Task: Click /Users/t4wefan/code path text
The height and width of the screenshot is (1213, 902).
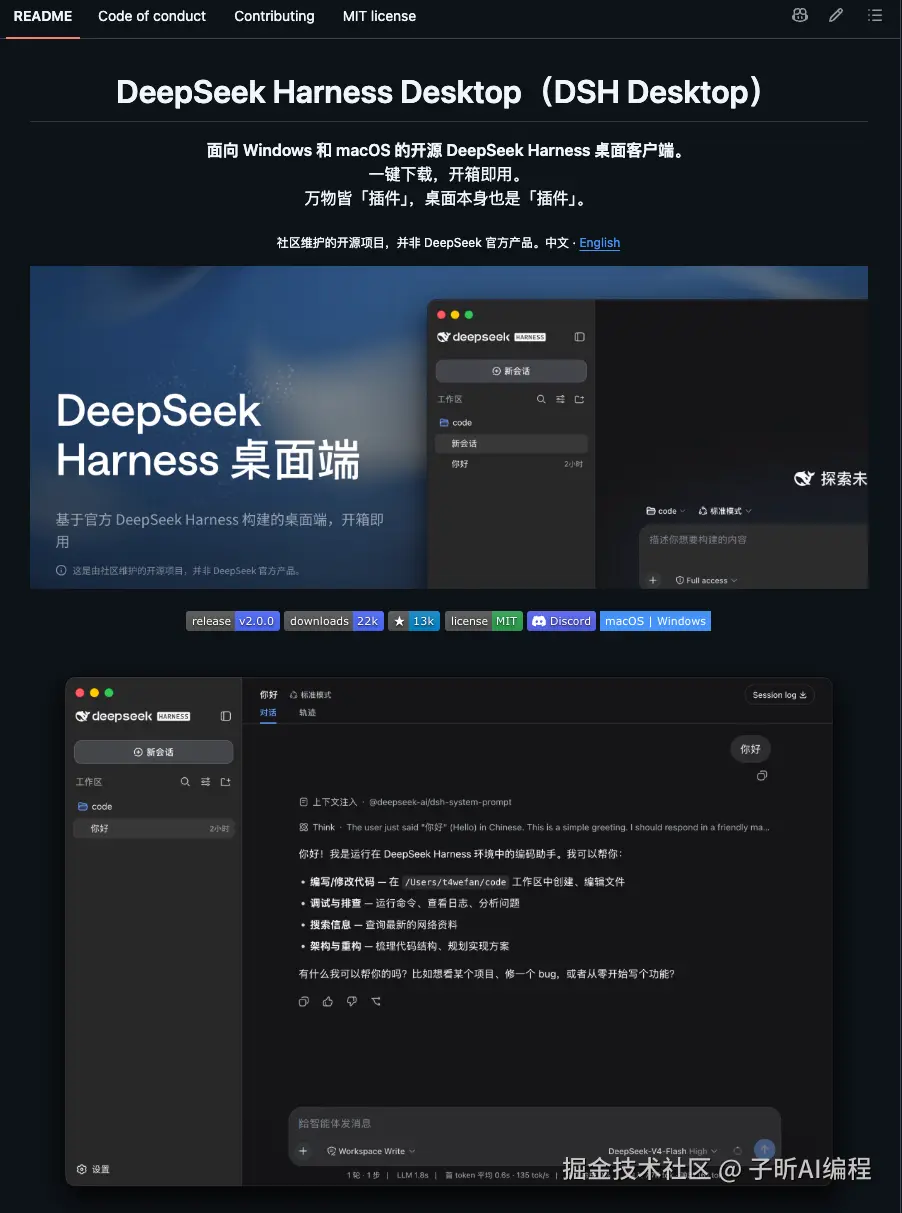Action: (455, 882)
